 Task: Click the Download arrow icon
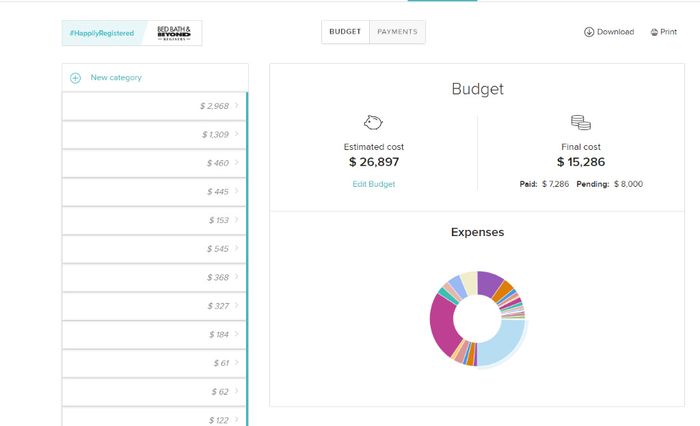coord(589,32)
